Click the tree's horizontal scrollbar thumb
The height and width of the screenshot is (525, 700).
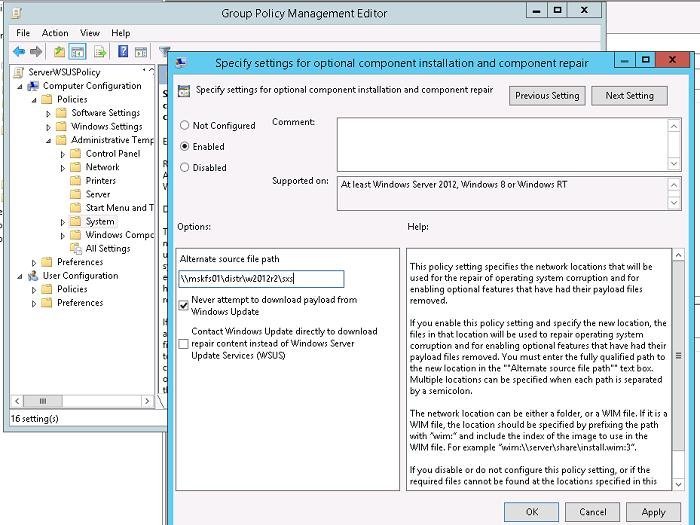coord(43,401)
